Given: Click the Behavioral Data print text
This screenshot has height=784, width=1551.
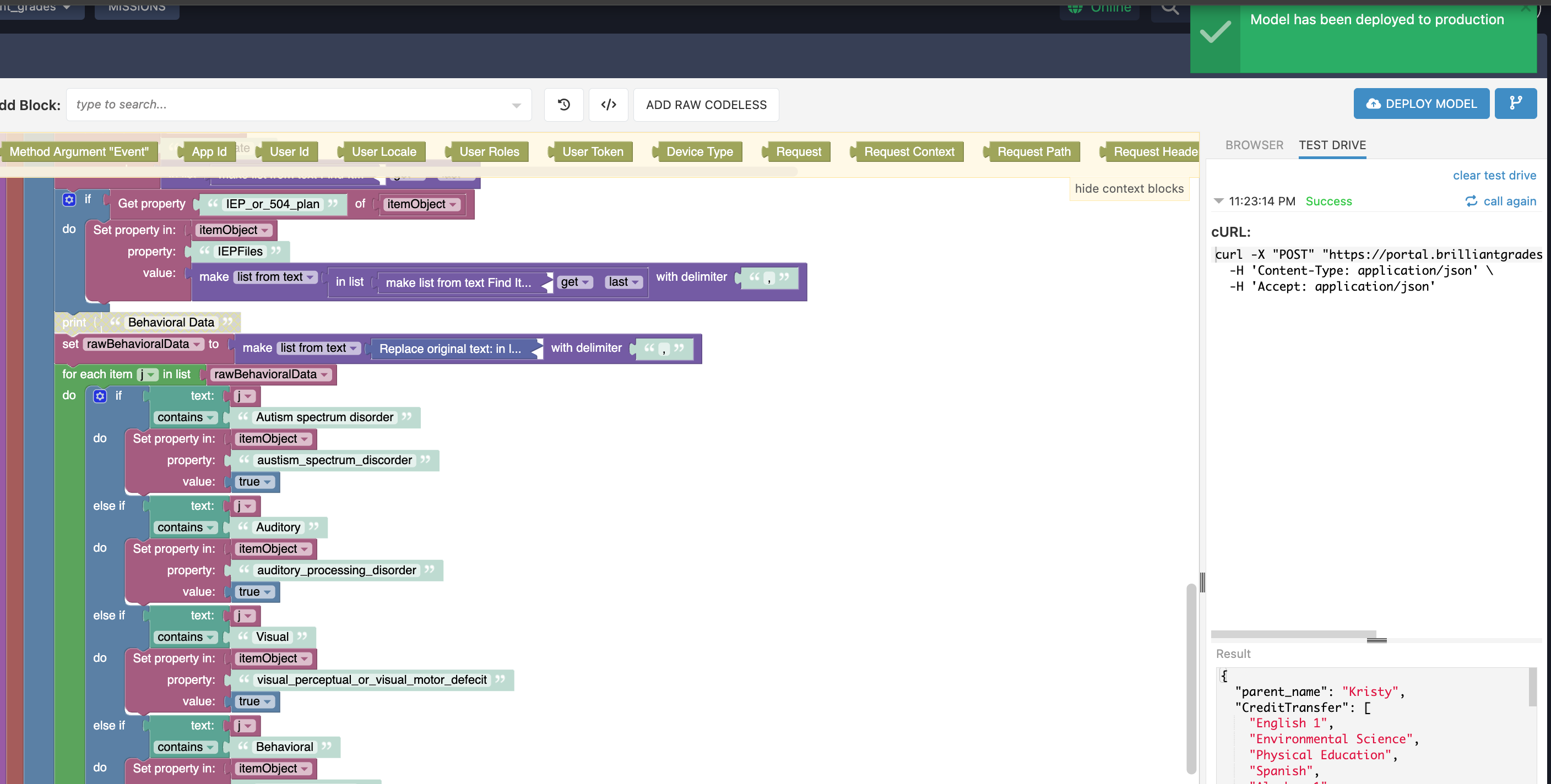Looking at the screenshot, I should 171,323.
